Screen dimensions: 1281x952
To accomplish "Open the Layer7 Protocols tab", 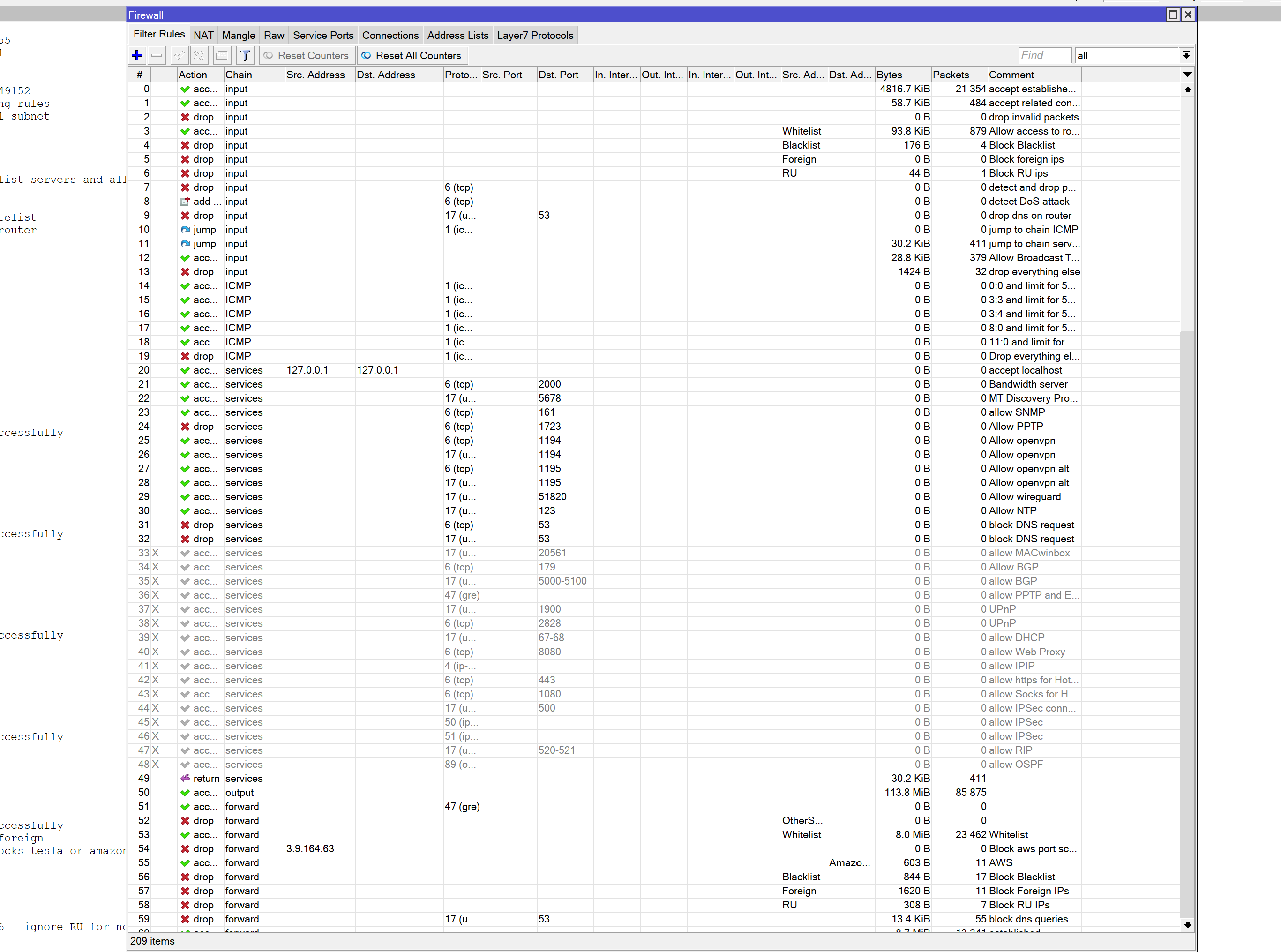I will [x=535, y=35].
